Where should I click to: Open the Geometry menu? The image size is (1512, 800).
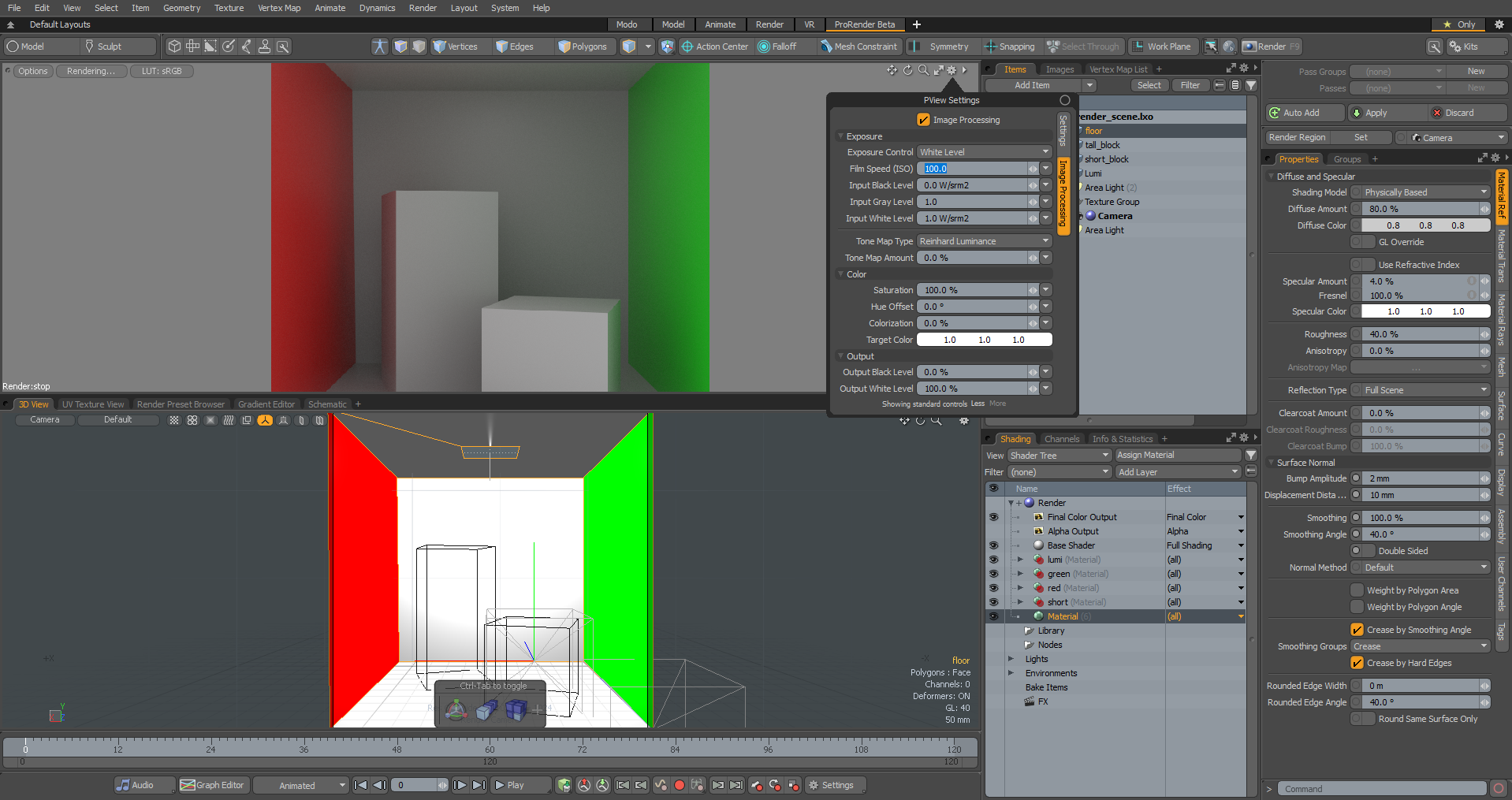(181, 8)
